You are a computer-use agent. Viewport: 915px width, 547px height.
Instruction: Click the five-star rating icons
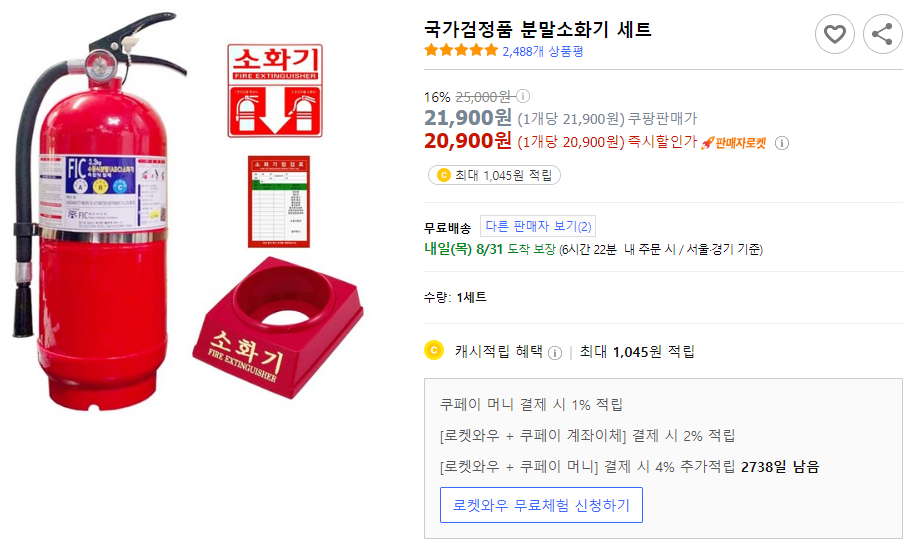[x=460, y=50]
